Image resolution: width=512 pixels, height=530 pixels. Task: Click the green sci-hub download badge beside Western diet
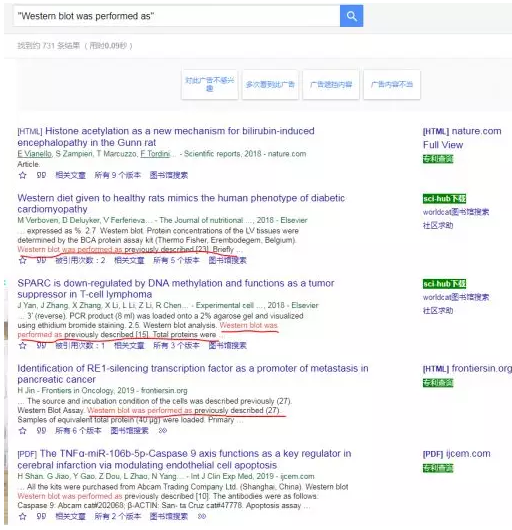point(444,198)
